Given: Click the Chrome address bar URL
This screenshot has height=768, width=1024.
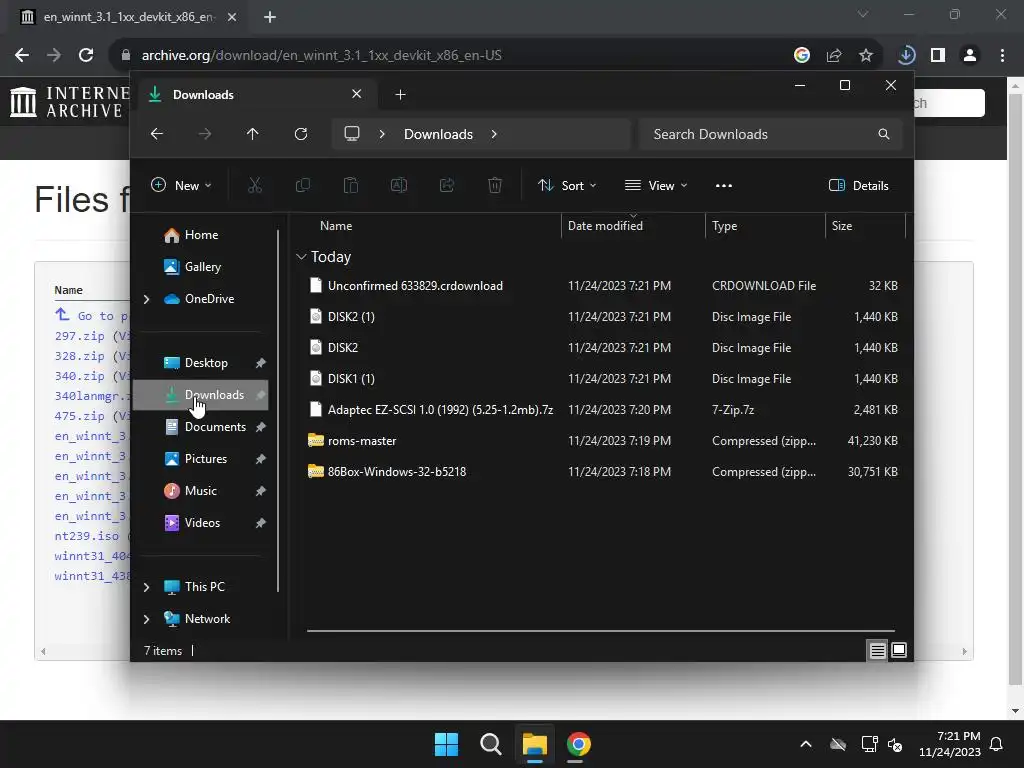Looking at the screenshot, I should point(321,56).
